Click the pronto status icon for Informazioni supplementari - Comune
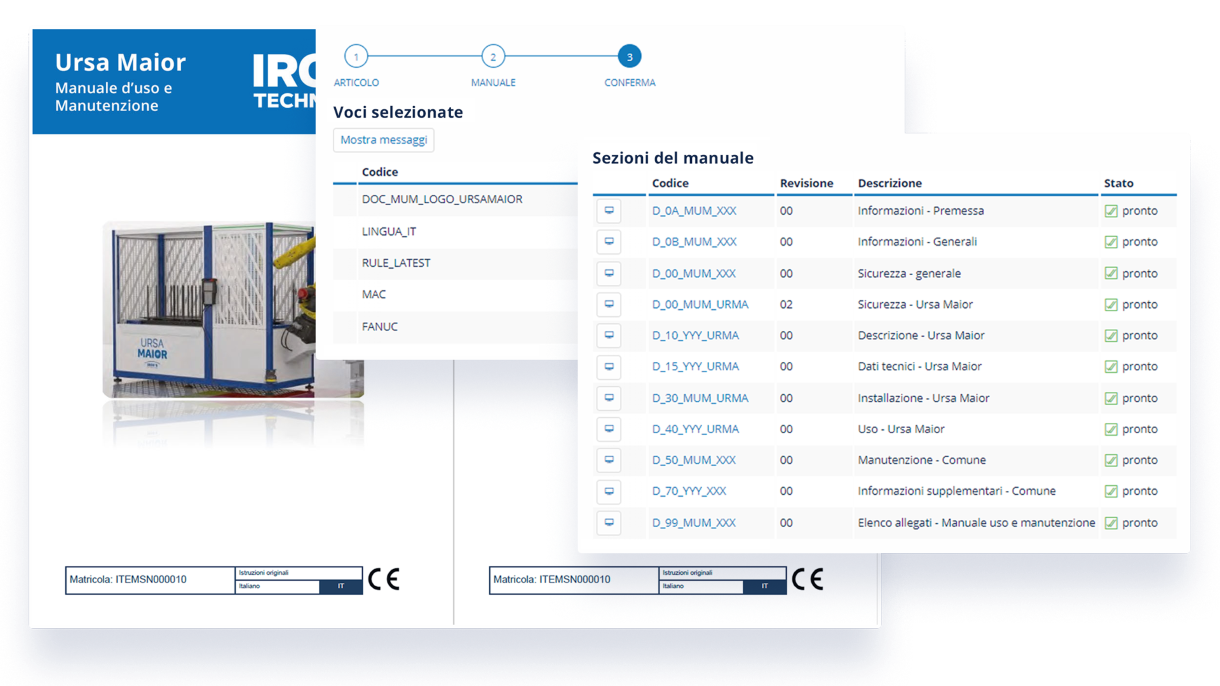The width and height of the screenshot is (1220, 686). click(x=1111, y=491)
